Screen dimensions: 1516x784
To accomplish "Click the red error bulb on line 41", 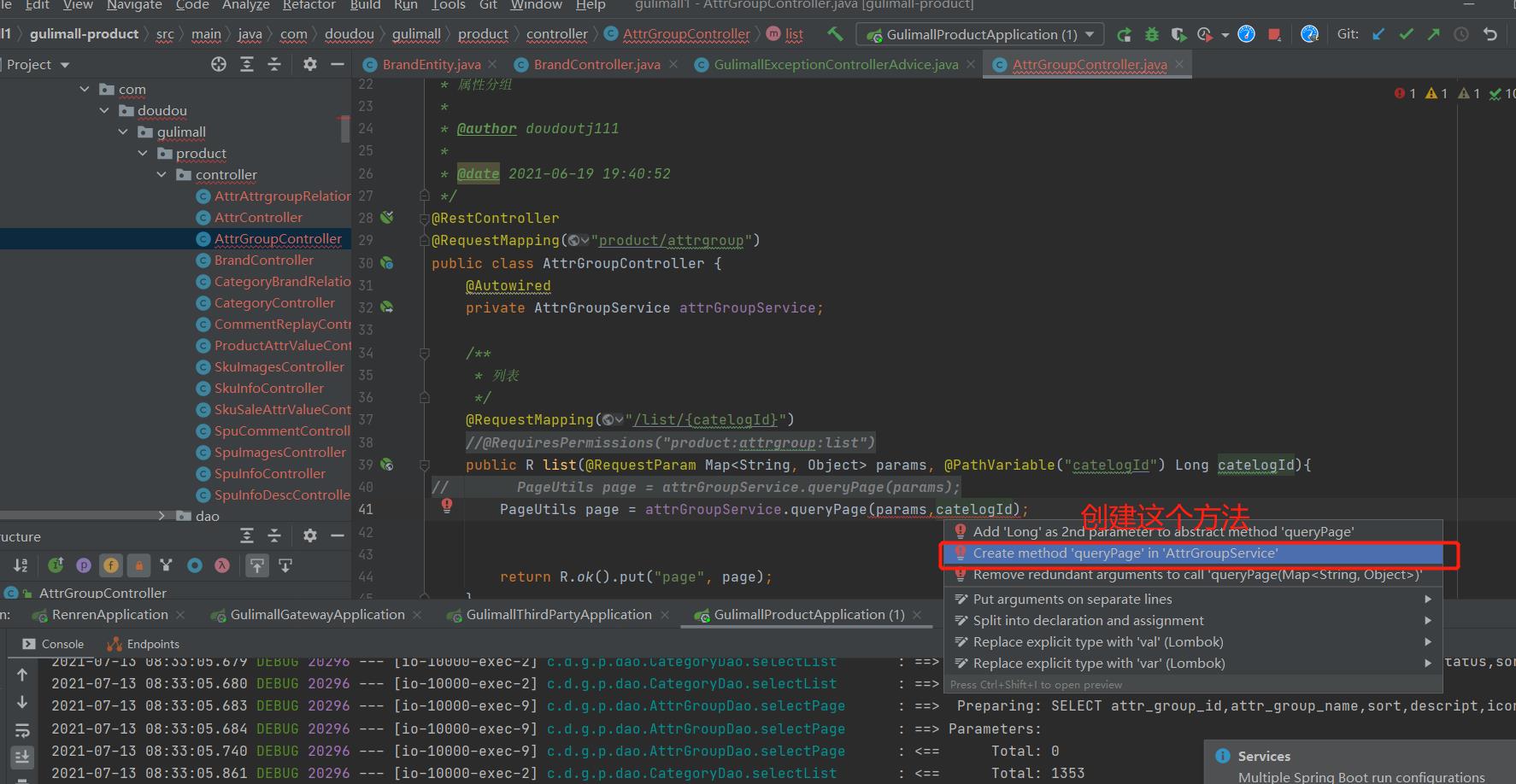I will [446, 506].
